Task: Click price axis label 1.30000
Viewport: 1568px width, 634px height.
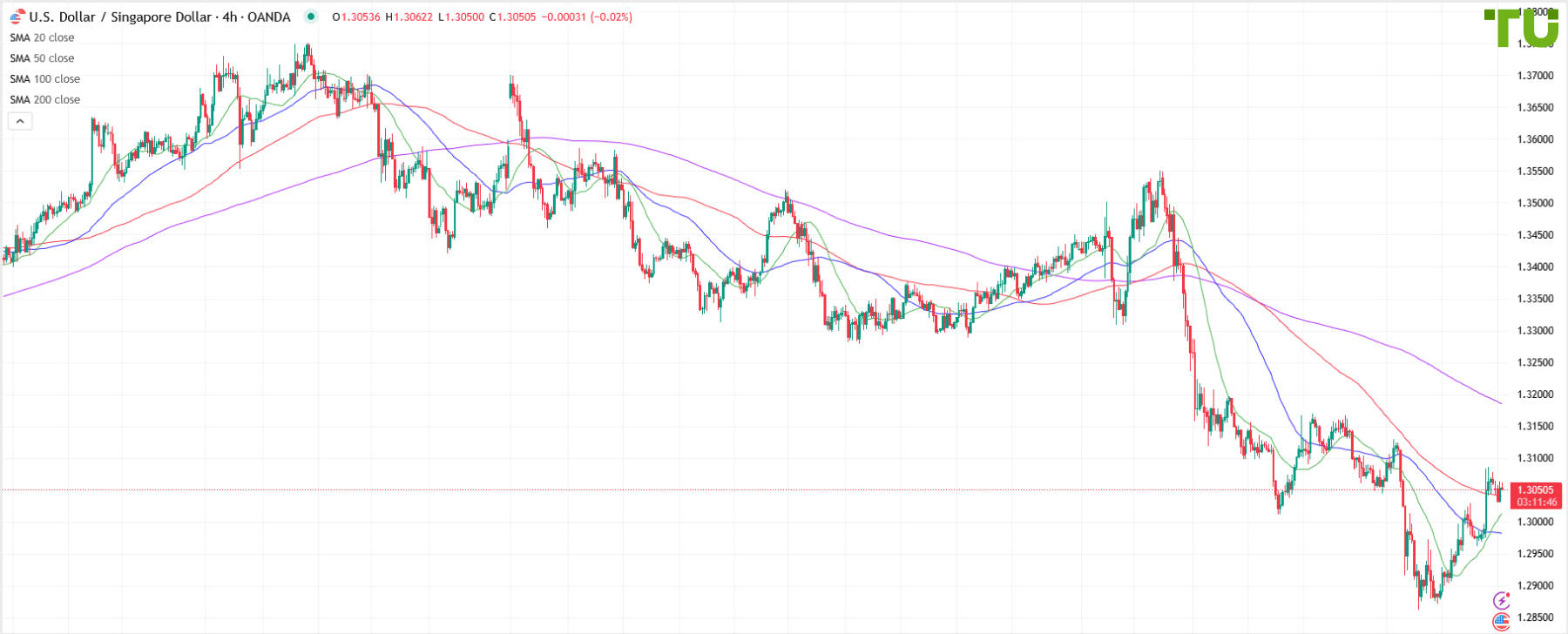Action: [x=1536, y=522]
